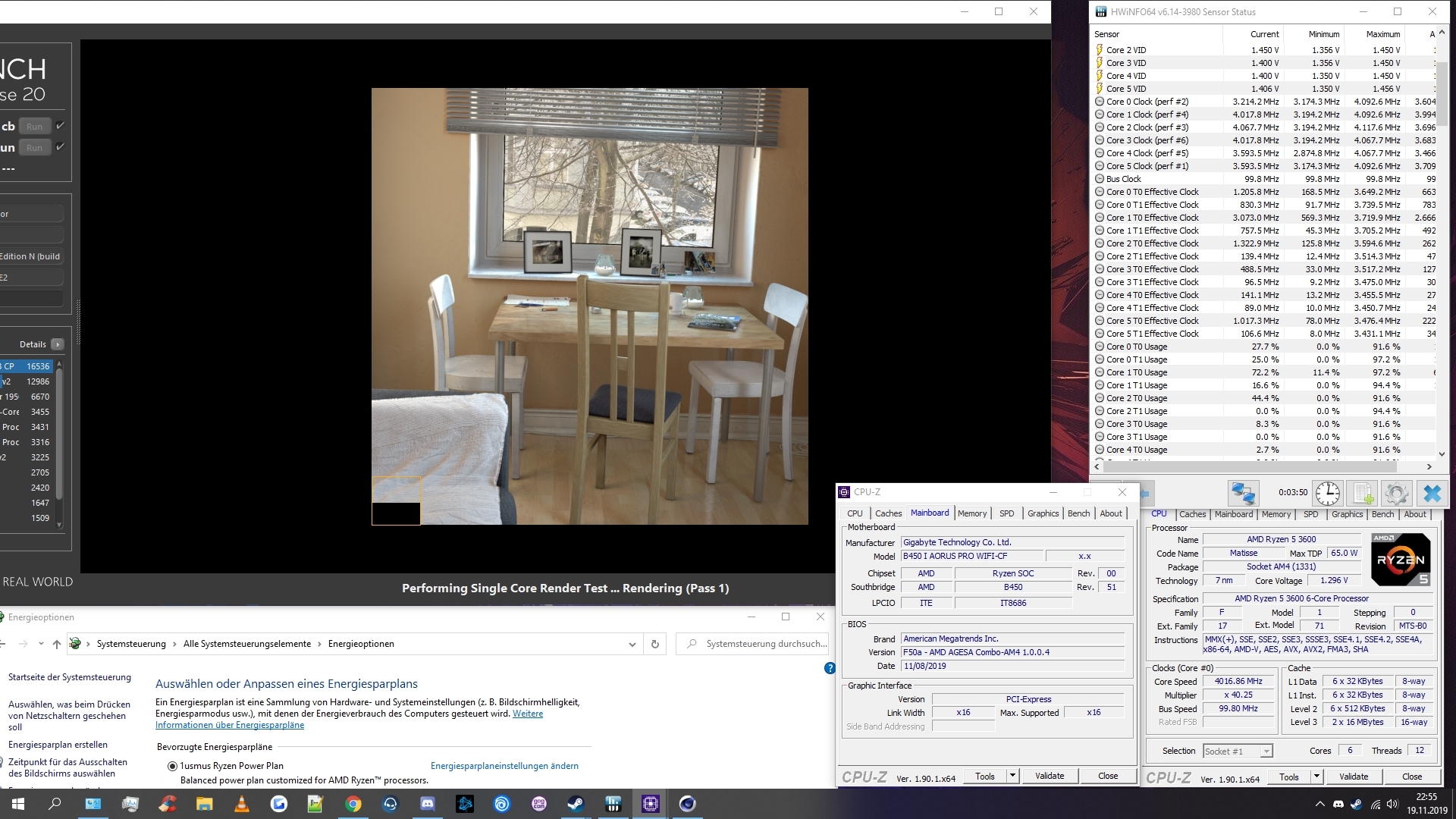Click the HWiNFO log file icon
Screen dimensions: 1456x819
tap(1363, 493)
